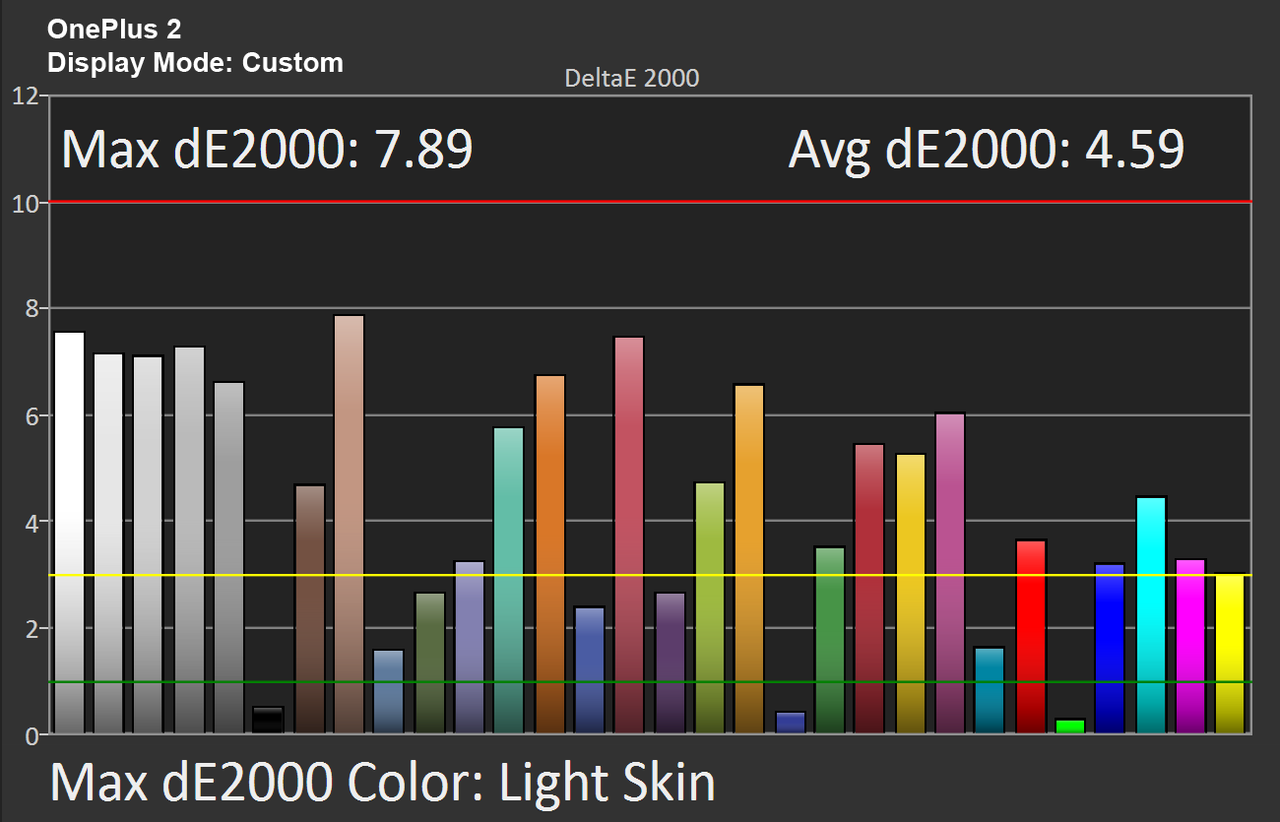Select the saturated pure red bar

click(x=1031, y=637)
